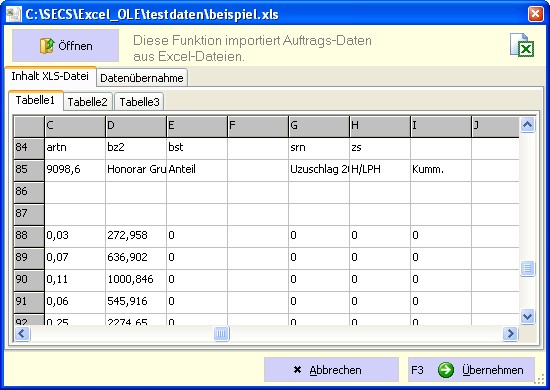
Task: Click the cell starting with 'Uzuschlag'
Action: coord(319,170)
